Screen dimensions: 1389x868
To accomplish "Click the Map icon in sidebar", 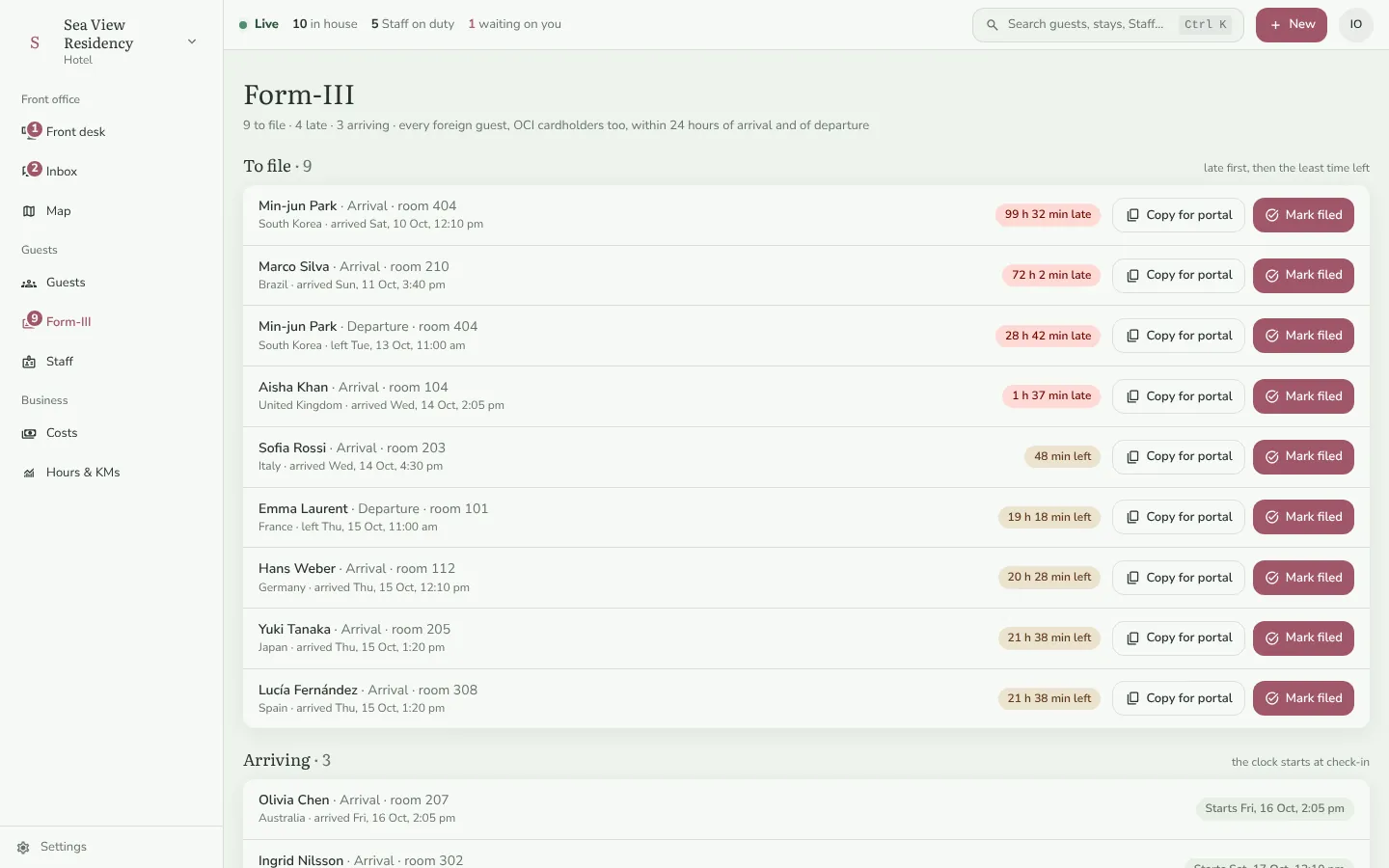I will click(29, 211).
